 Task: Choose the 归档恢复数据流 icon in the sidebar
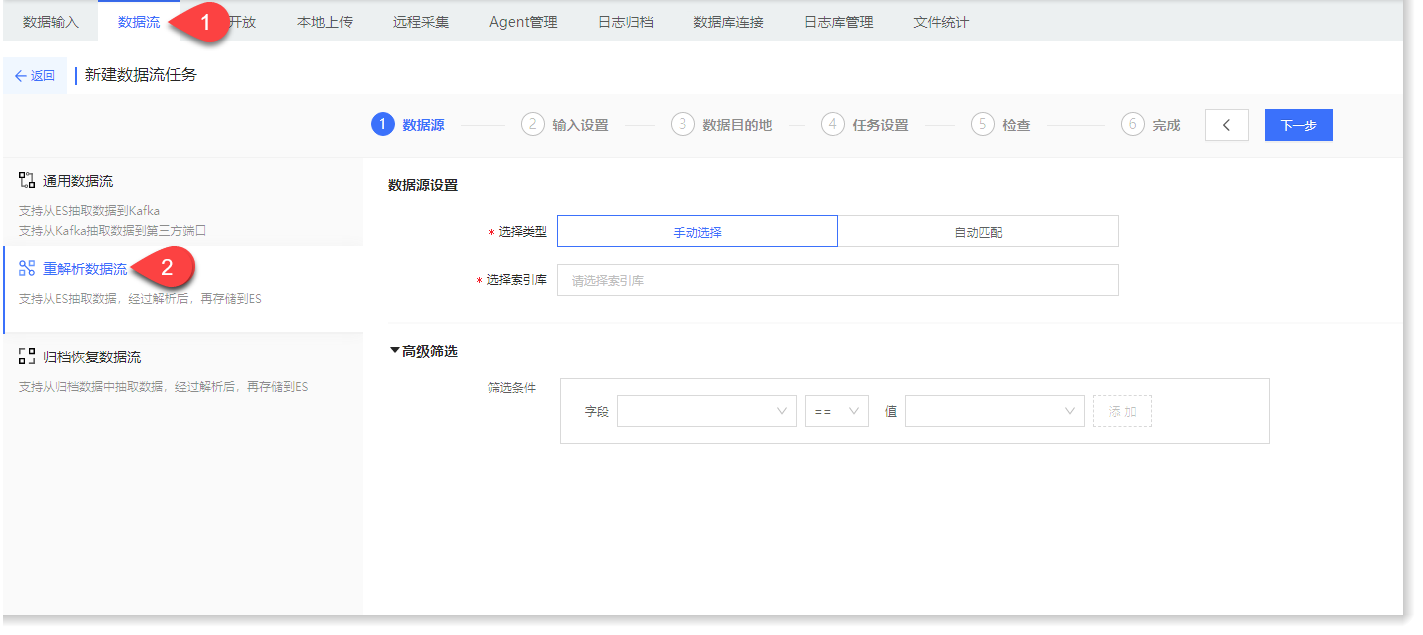point(27,356)
